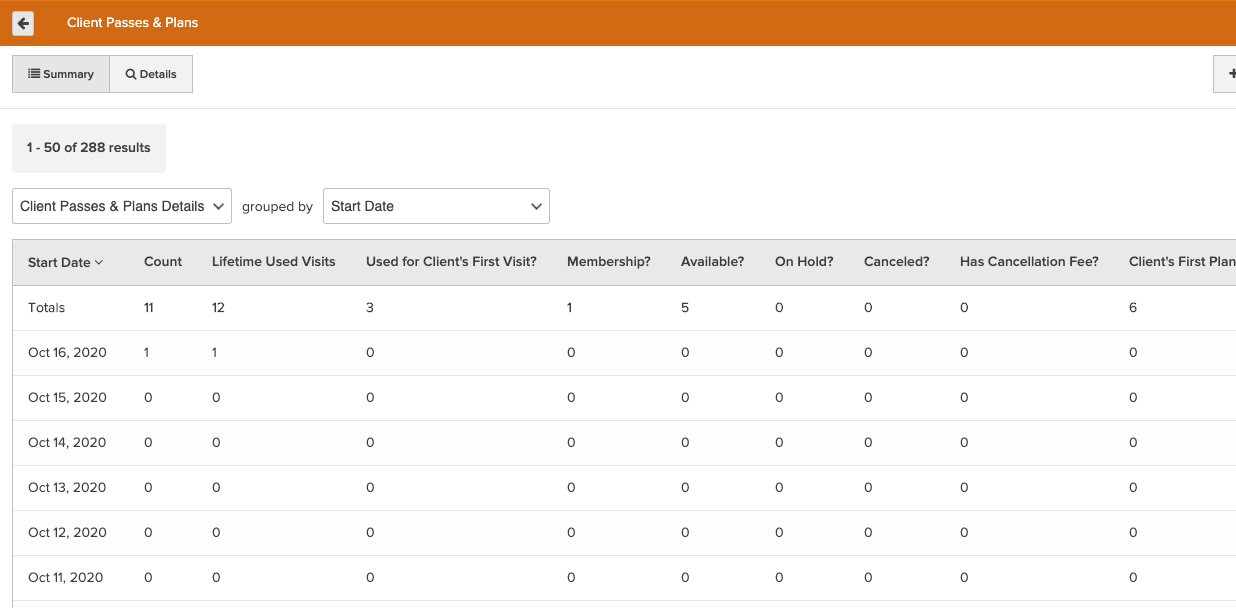Click the Canceled? column header
Viewport: 1236px width, 608px height.
pos(896,261)
